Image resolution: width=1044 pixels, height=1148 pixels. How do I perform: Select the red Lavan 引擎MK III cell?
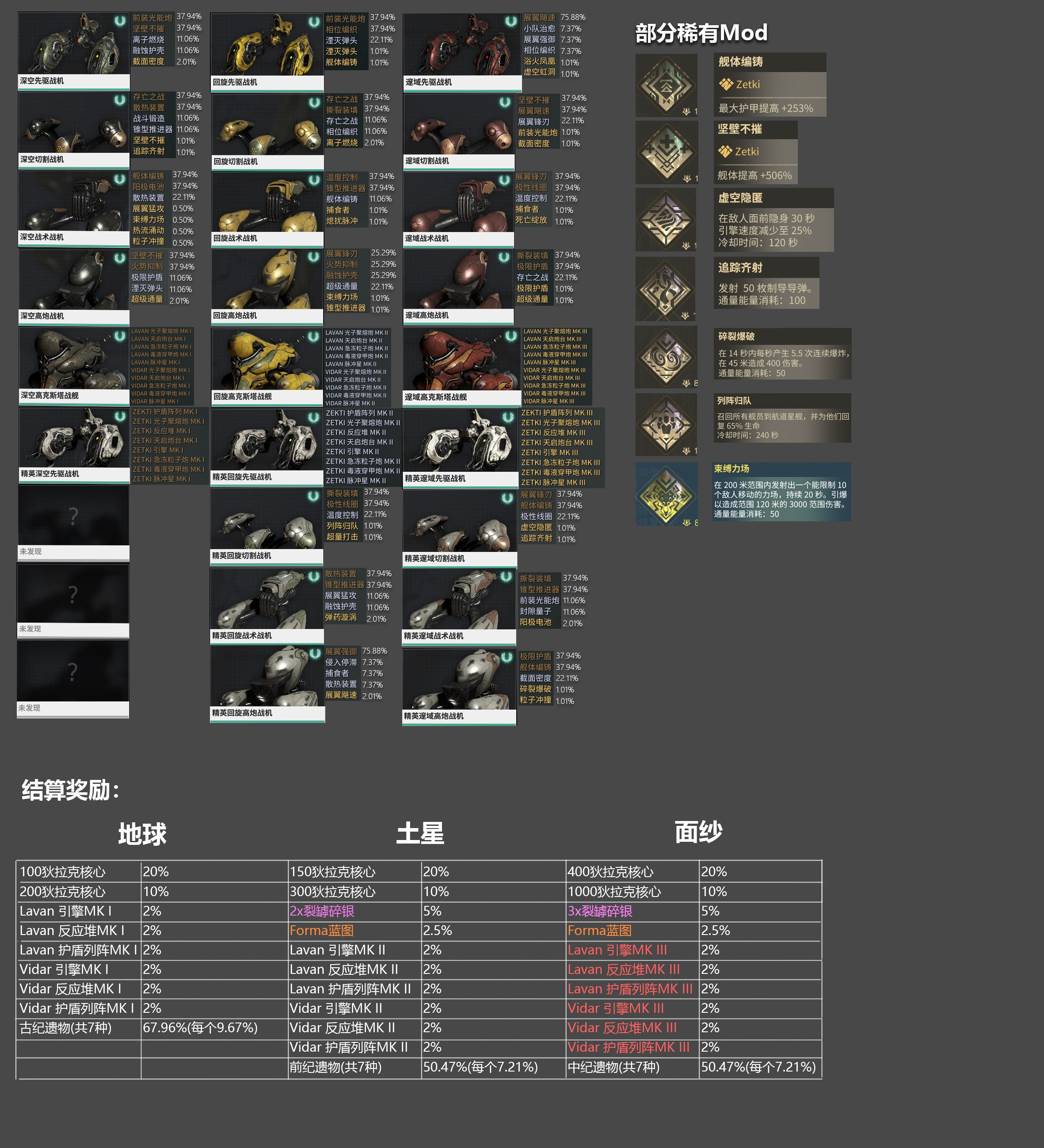coord(632,950)
